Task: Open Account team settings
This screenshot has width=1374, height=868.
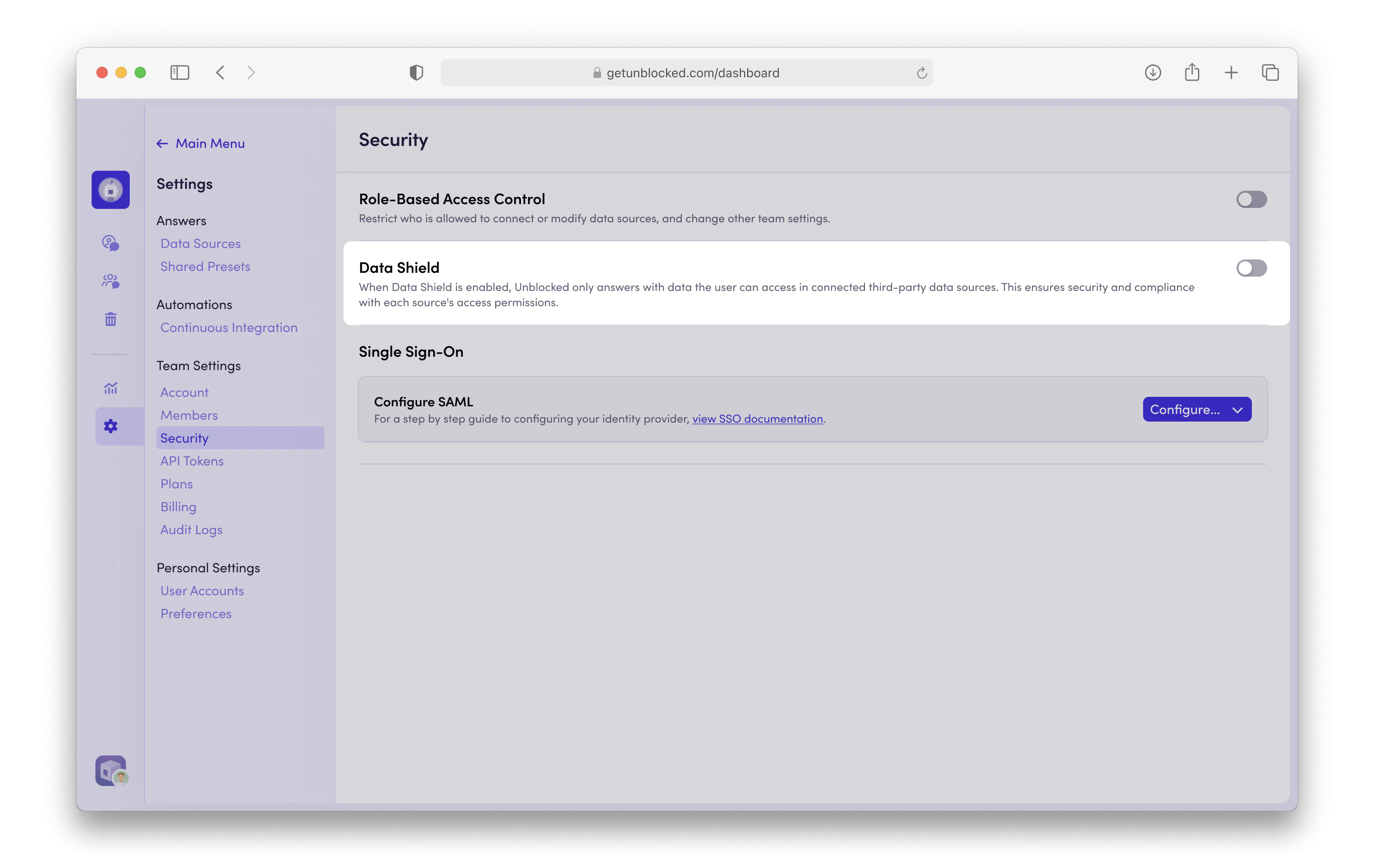Action: [184, 393]
